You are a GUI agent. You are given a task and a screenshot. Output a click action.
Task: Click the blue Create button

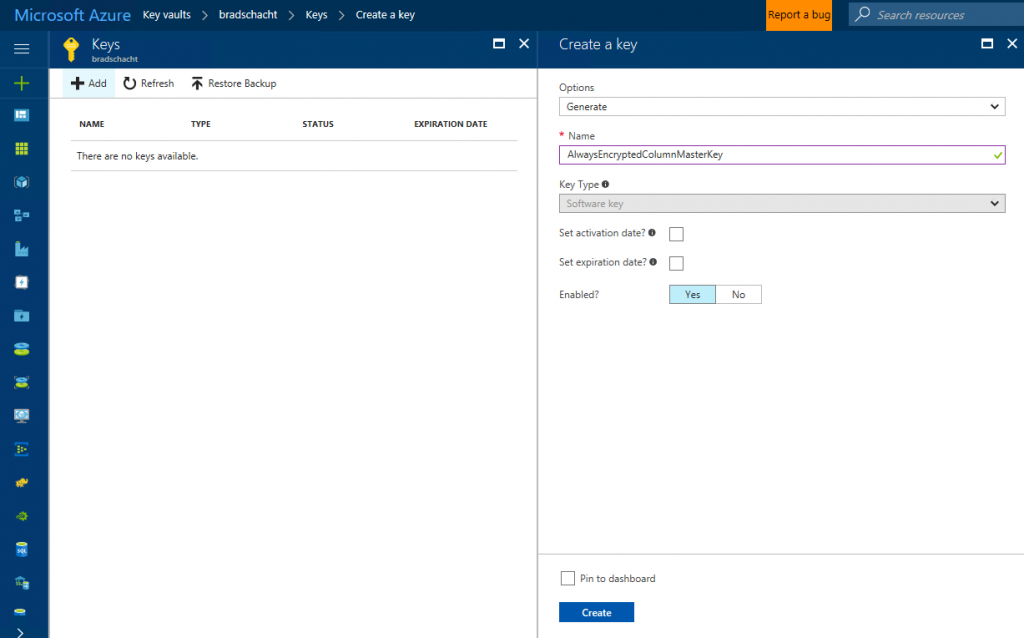coord(596,613)
